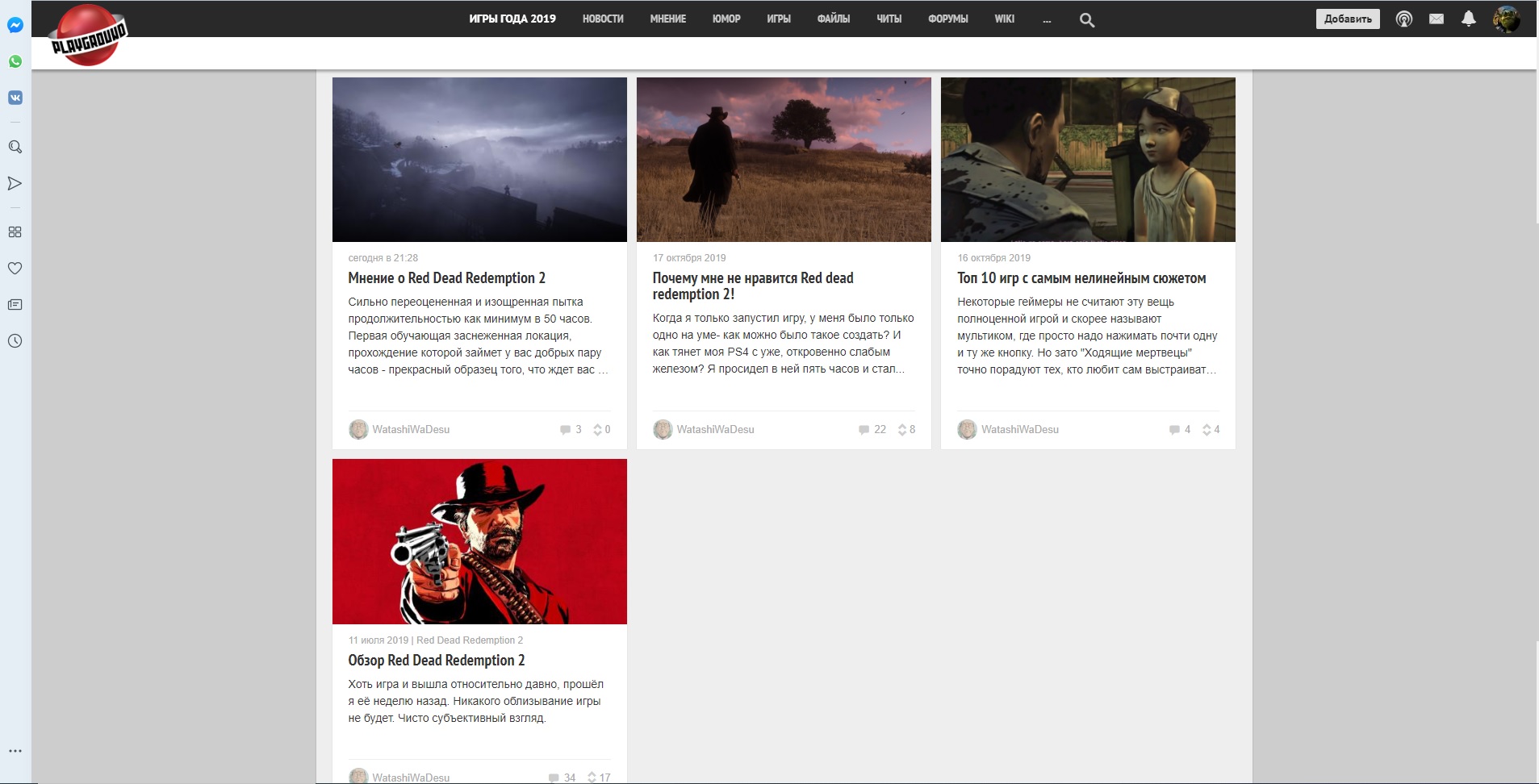Open Messenger in the browser sidebar
The width and height of the screenshot is (1539, 784).
[15, 25]
